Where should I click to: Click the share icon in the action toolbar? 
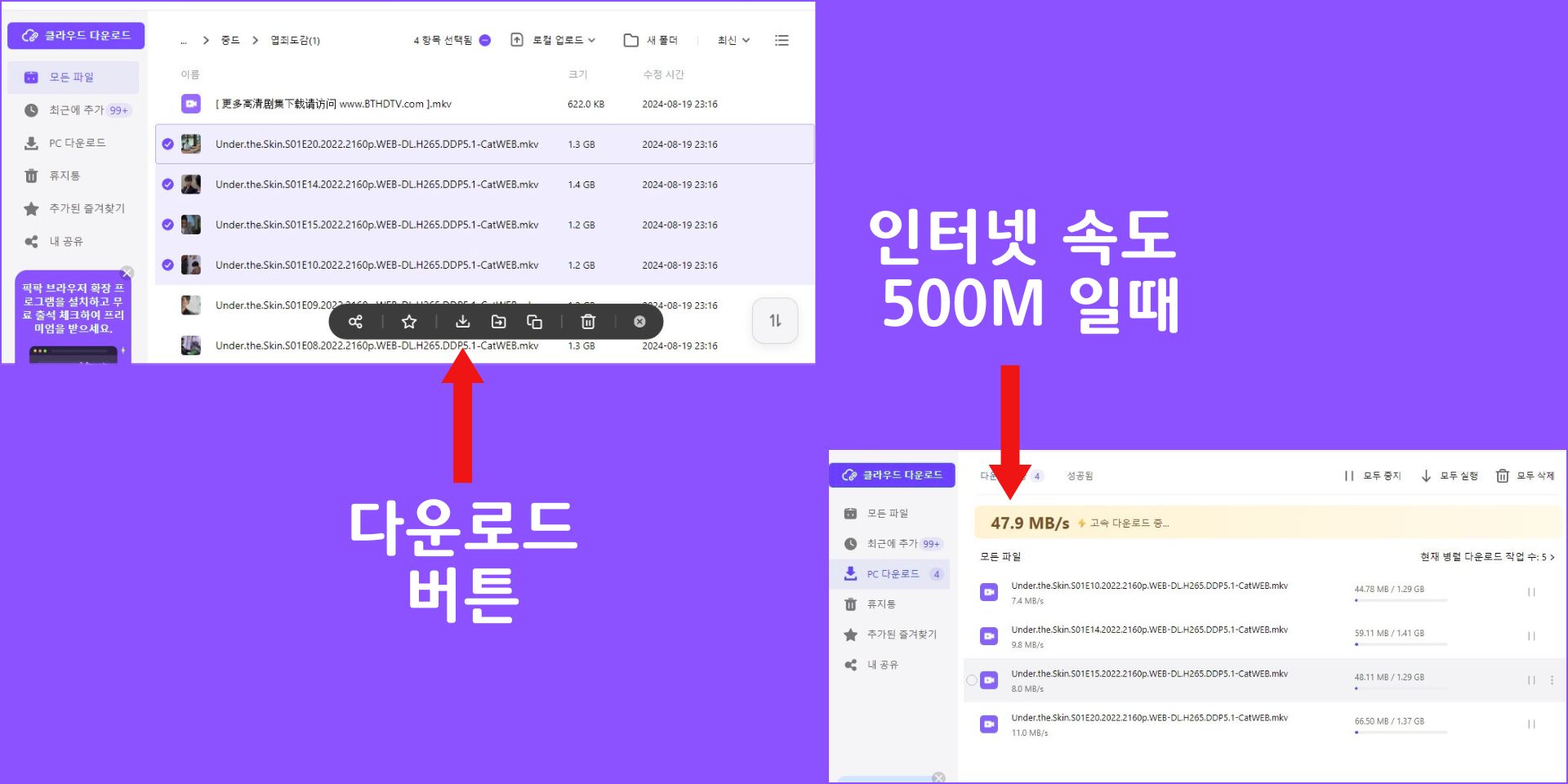point(355,321)
